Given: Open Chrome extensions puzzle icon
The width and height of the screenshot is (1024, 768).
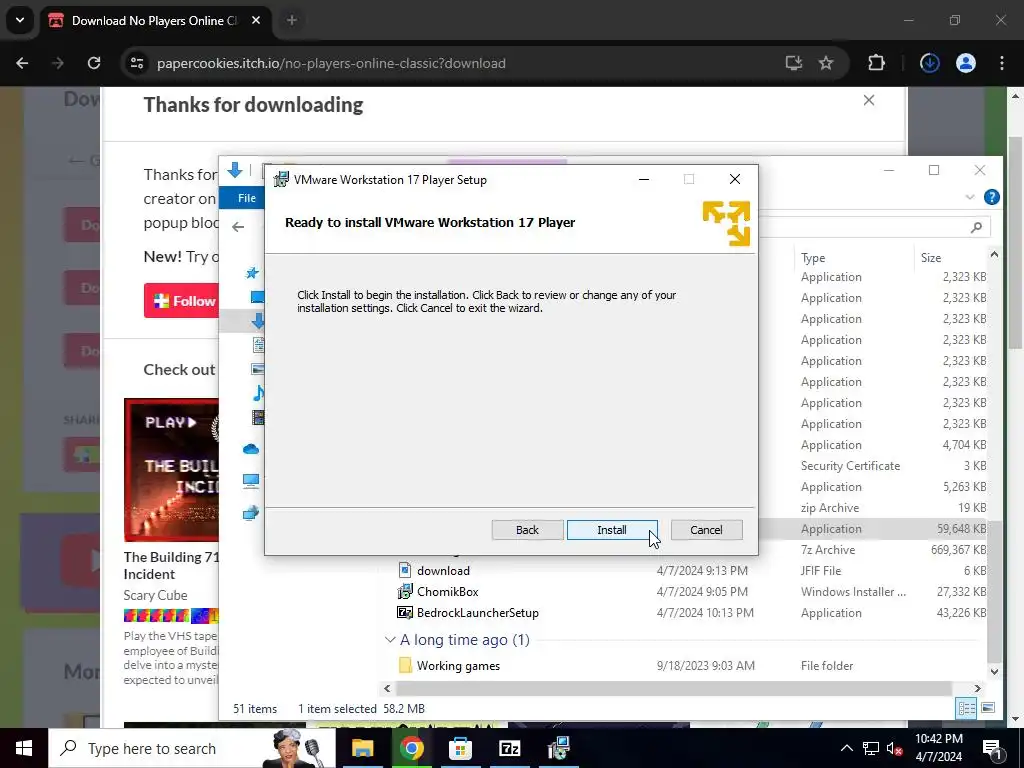Looking at the screenshot, I should (x=876, y=63).
